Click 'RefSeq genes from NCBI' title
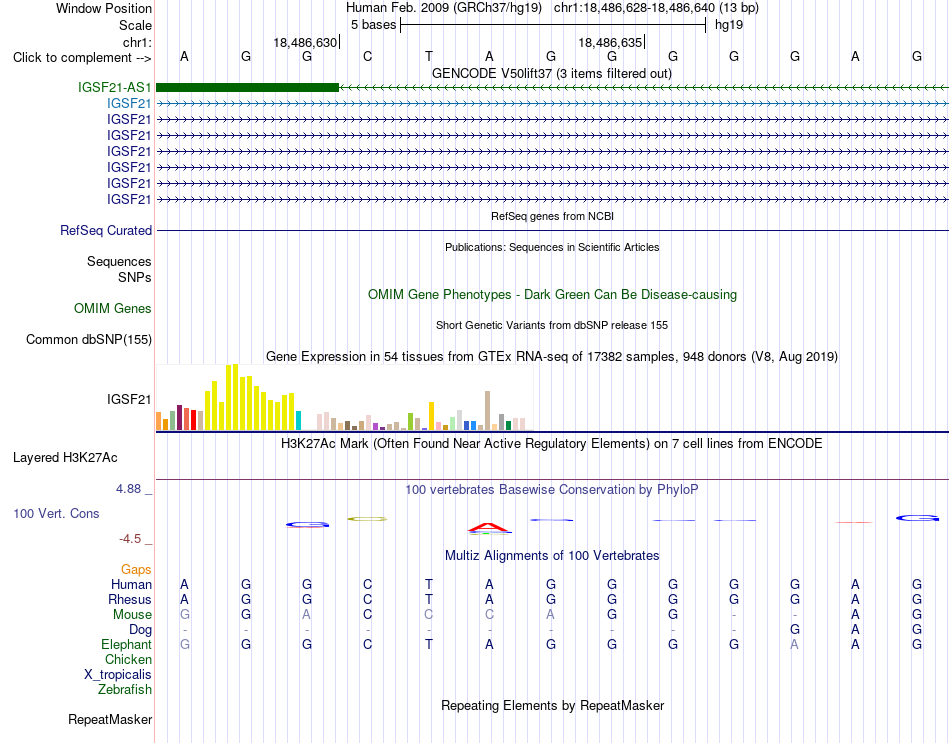 553,216
